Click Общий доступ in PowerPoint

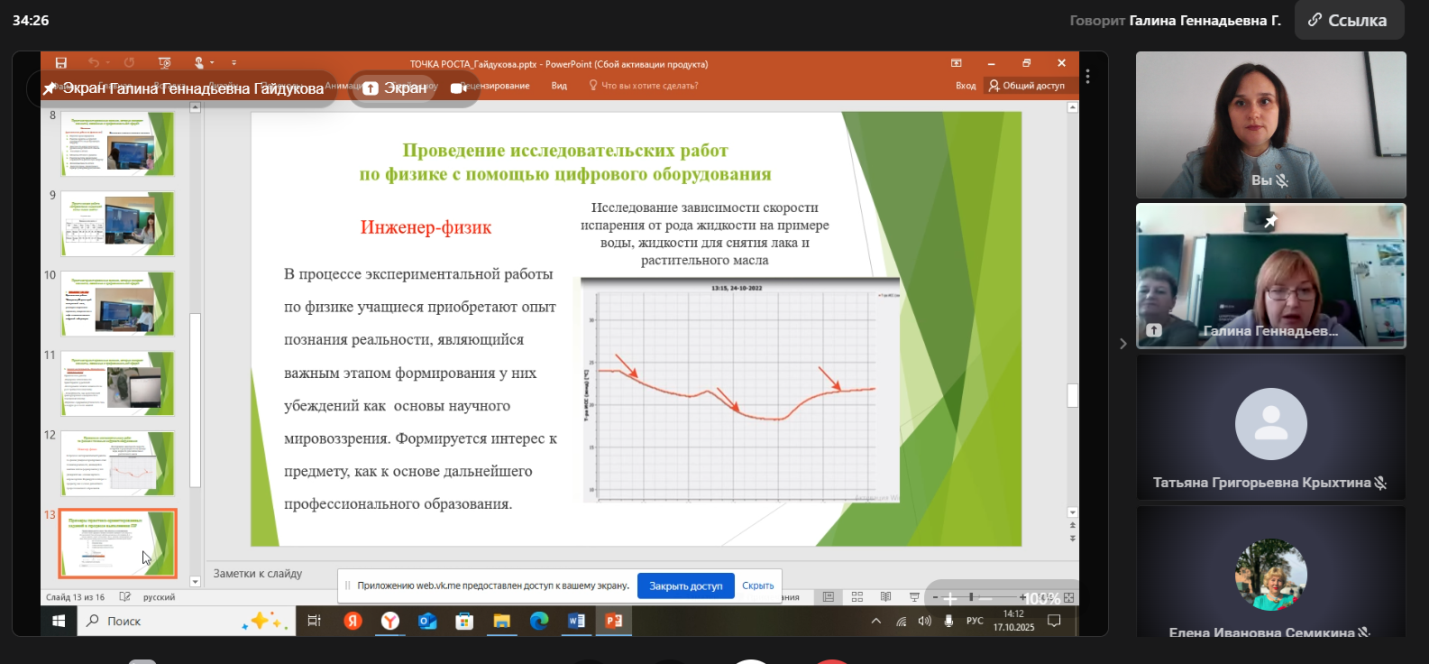pos(1026,86)
